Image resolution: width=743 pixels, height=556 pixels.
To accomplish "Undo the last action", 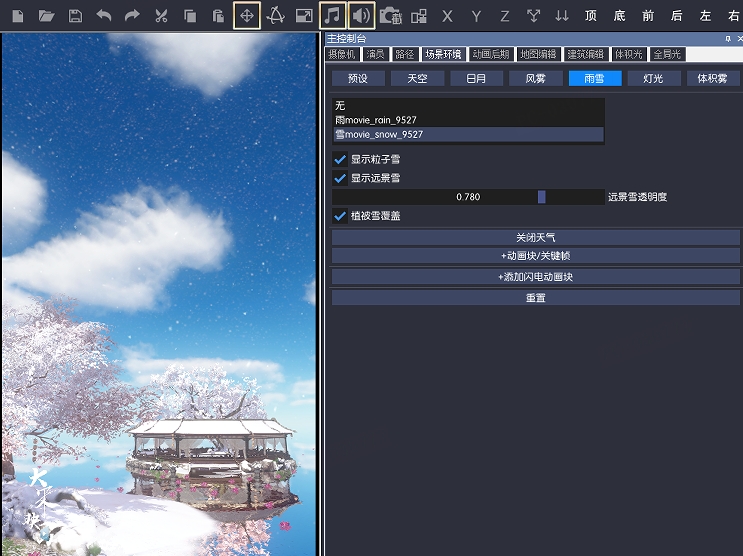I will [104, 16].
